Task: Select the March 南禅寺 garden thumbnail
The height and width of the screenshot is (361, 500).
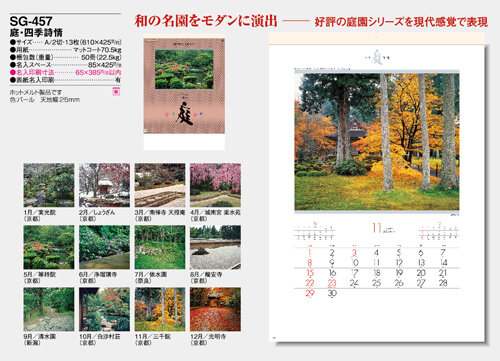Action: coord(160,185)
